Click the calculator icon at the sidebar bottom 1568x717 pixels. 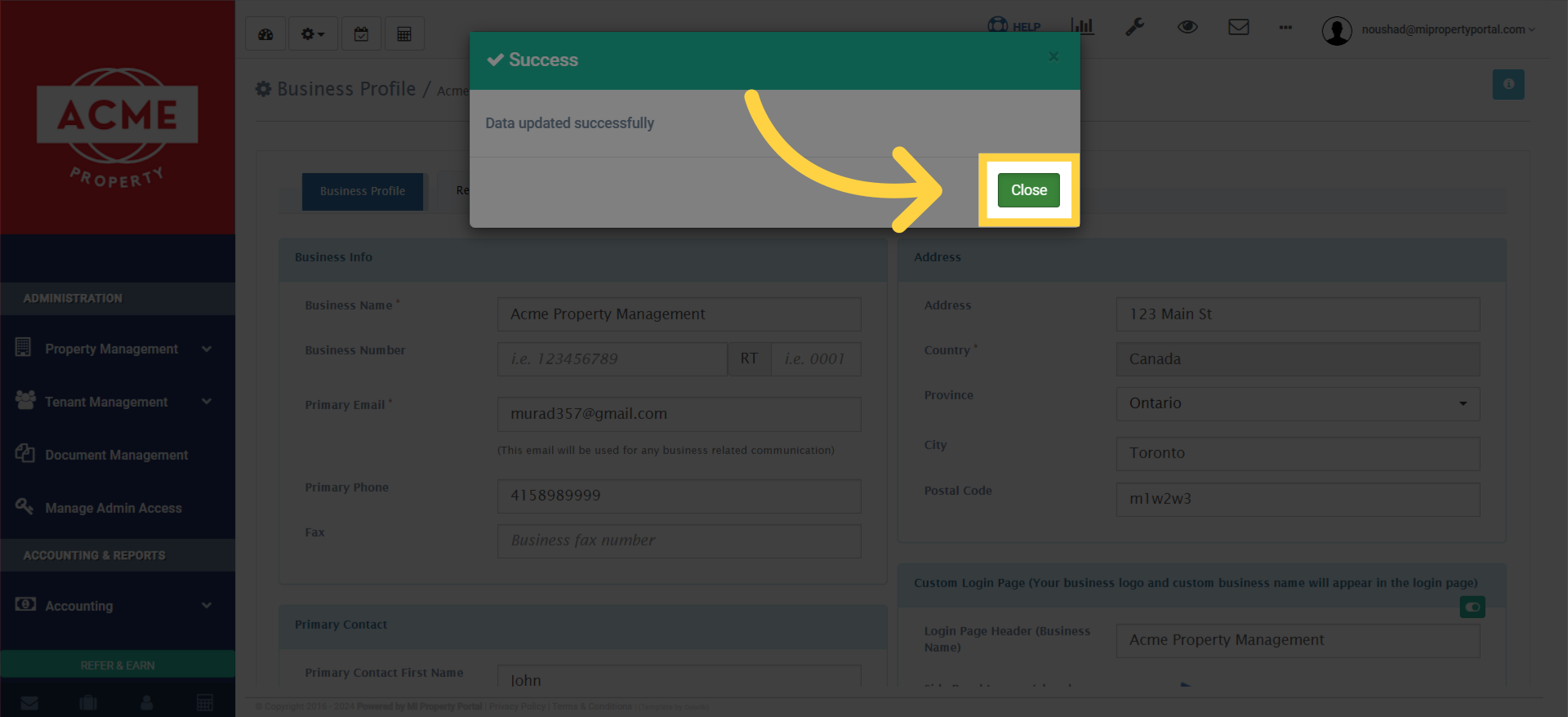[x=205, y=702]
